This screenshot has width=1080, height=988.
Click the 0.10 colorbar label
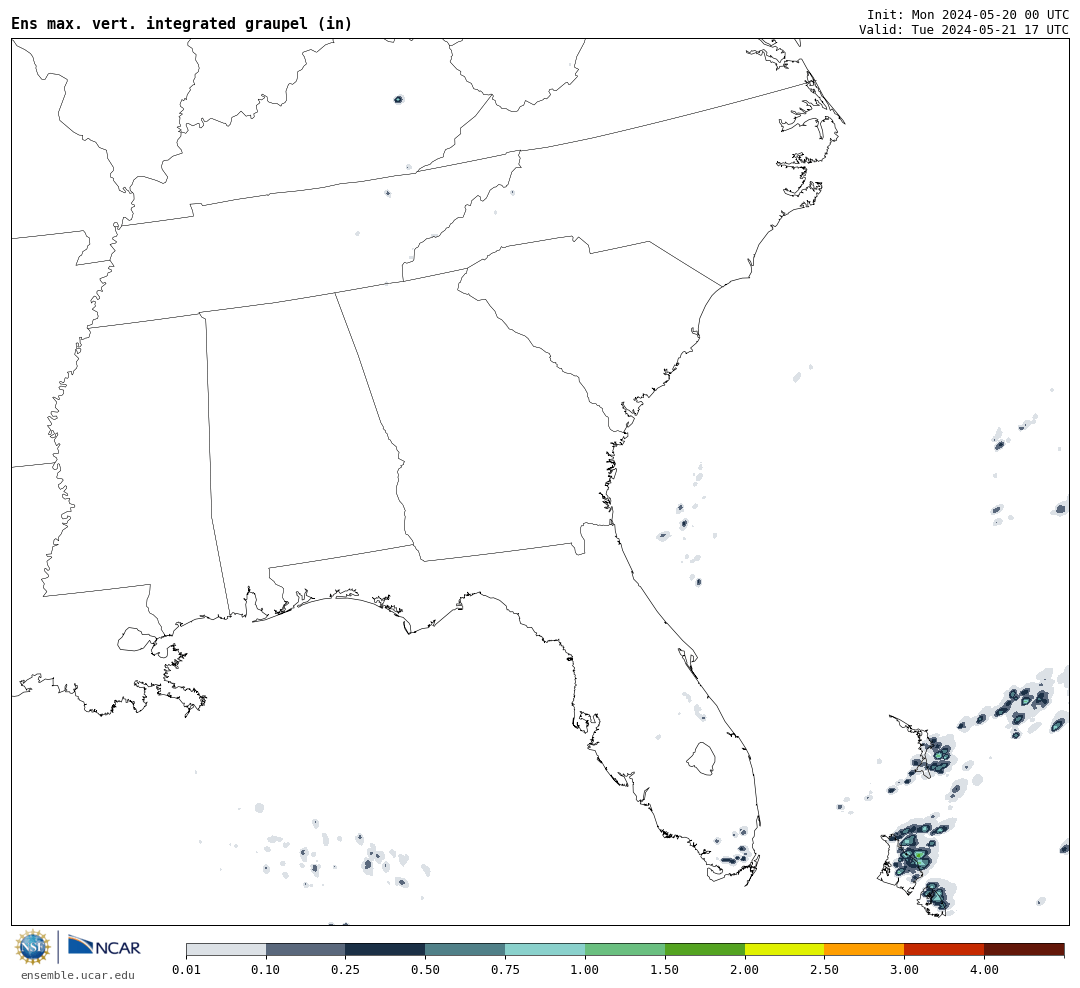266,970
